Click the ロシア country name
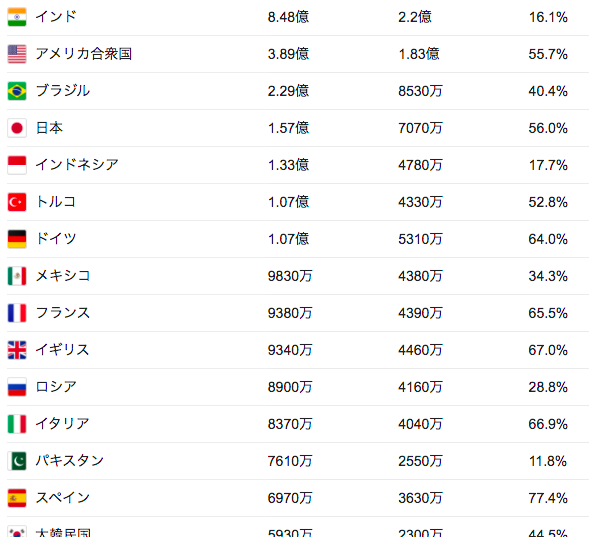Viewport: 589px width, 537px height. tap(56, 387)
